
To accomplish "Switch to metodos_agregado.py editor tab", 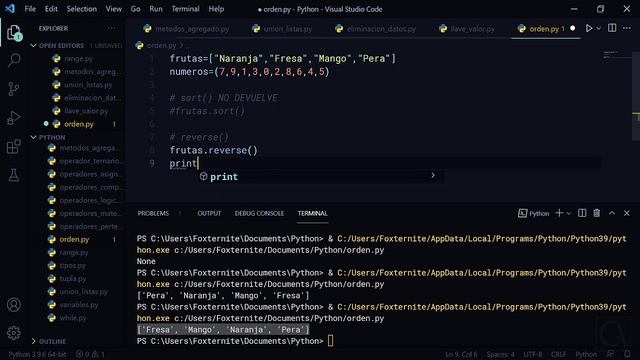I will pyautogui.click(x=187, y=29).
